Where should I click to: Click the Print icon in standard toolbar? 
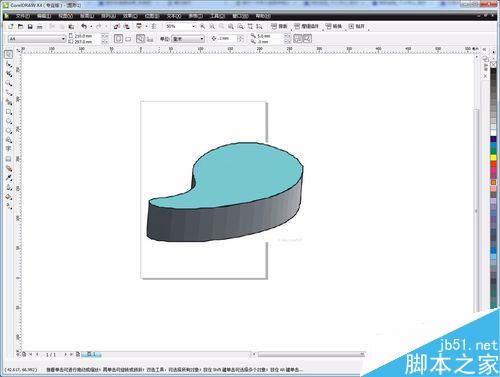pos(40,26)
